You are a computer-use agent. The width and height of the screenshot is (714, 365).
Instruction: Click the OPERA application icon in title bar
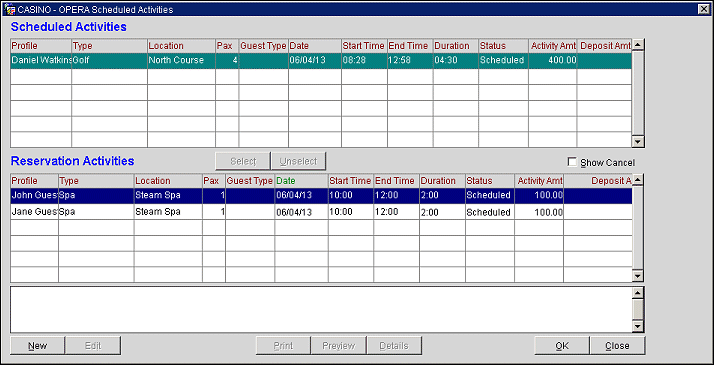point(9,9)
